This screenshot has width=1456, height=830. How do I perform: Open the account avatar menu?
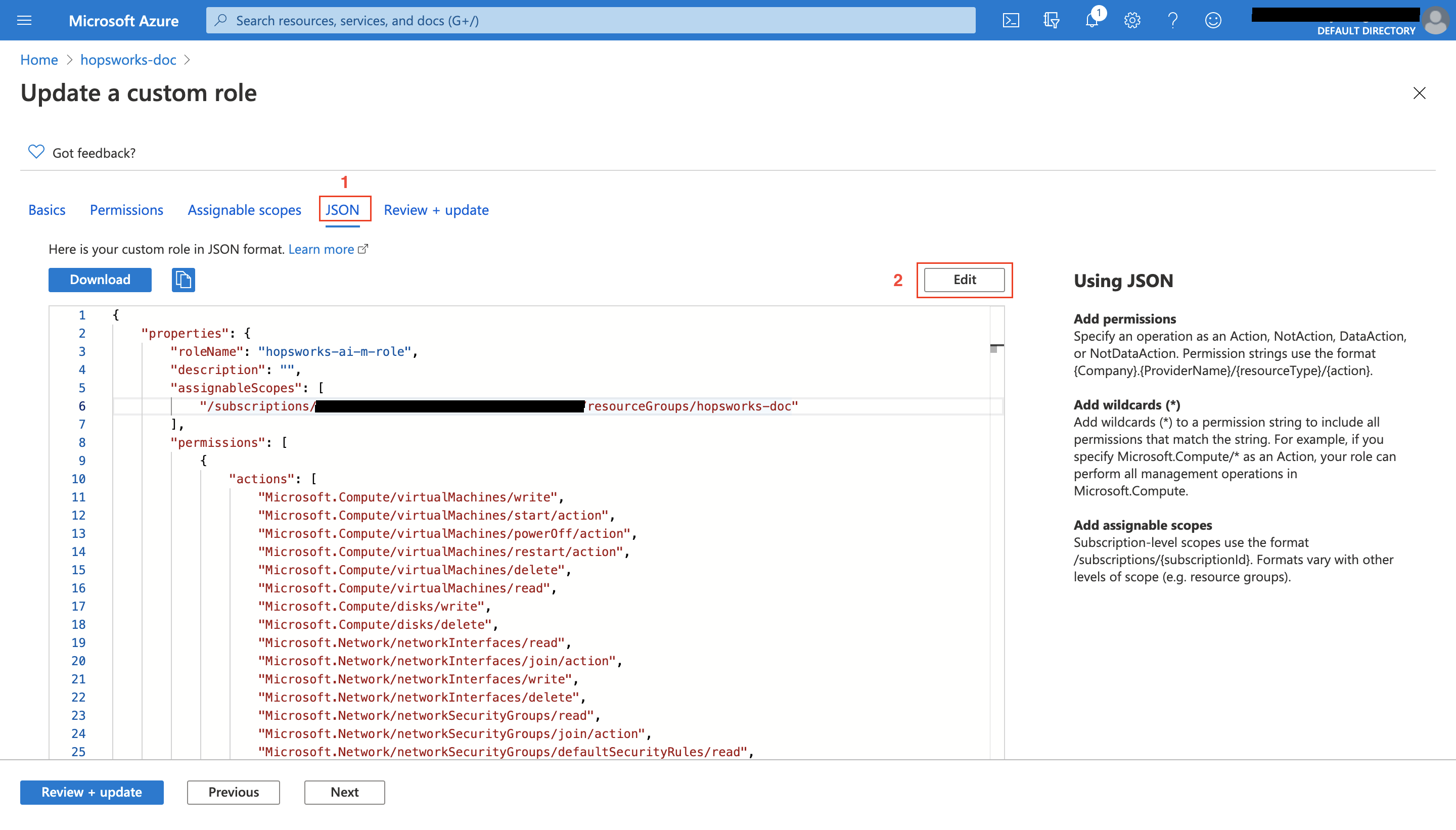[1434, 21]
